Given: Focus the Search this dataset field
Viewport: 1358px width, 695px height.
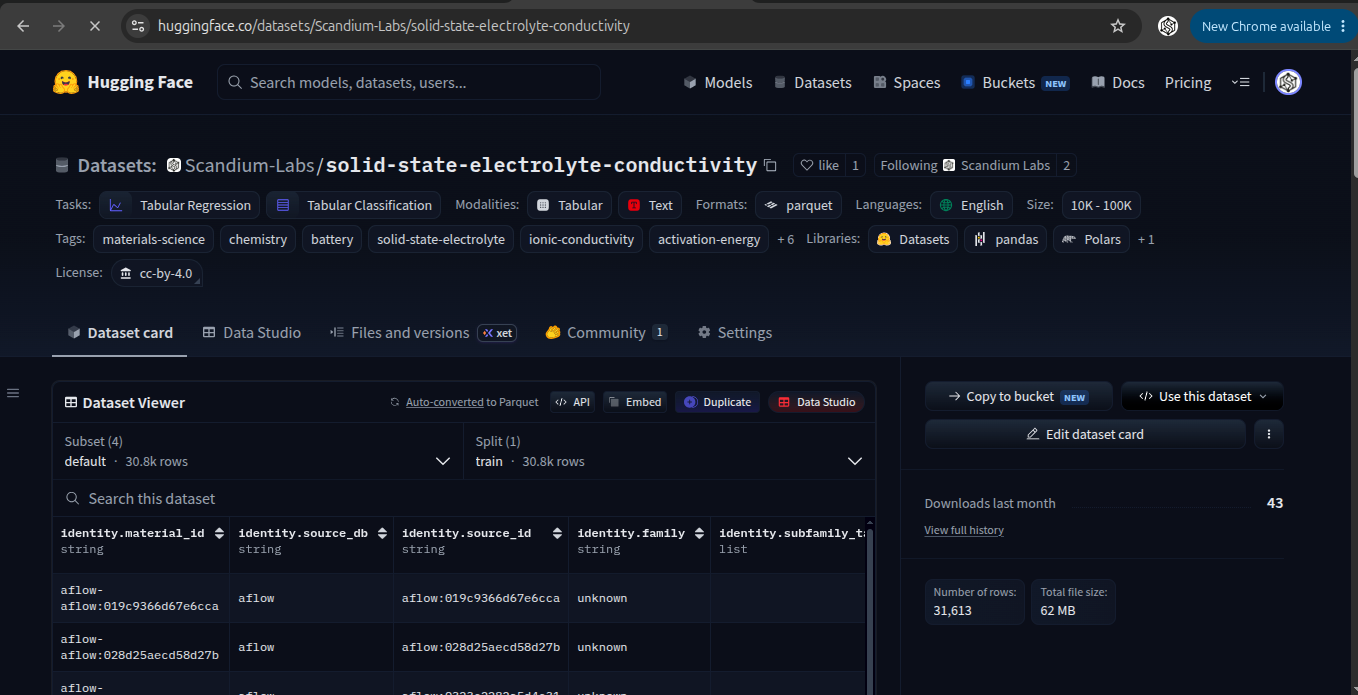Looking at the screenshot, I should pos(464,498).
